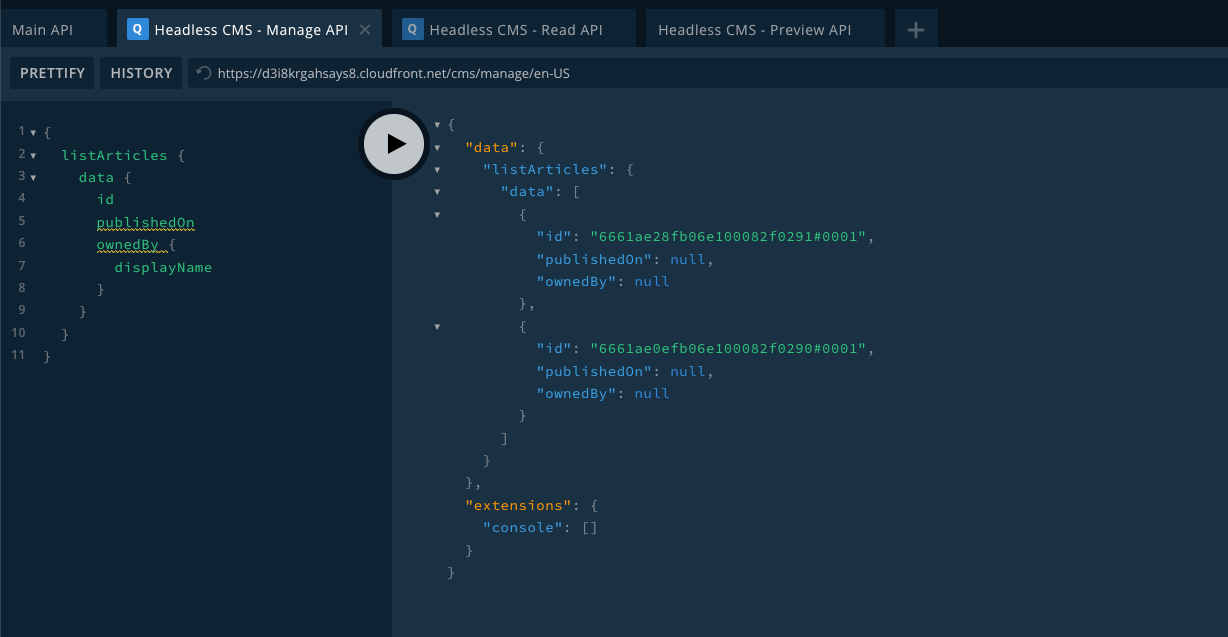
Task: Switch to the Main API tab
Action: click(x=43, y=30)
